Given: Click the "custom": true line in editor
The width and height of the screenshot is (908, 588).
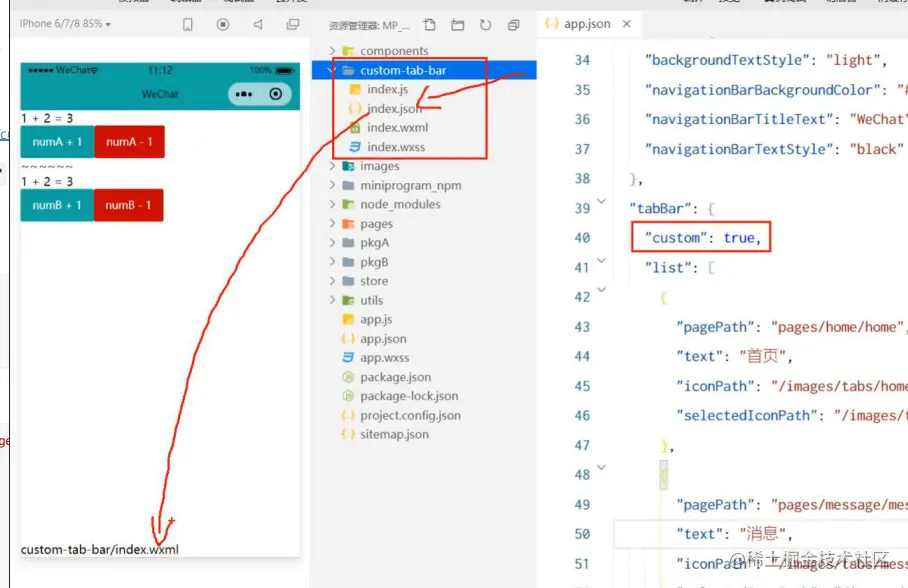Looking at the screenshot, I should (x=703, y=238).
